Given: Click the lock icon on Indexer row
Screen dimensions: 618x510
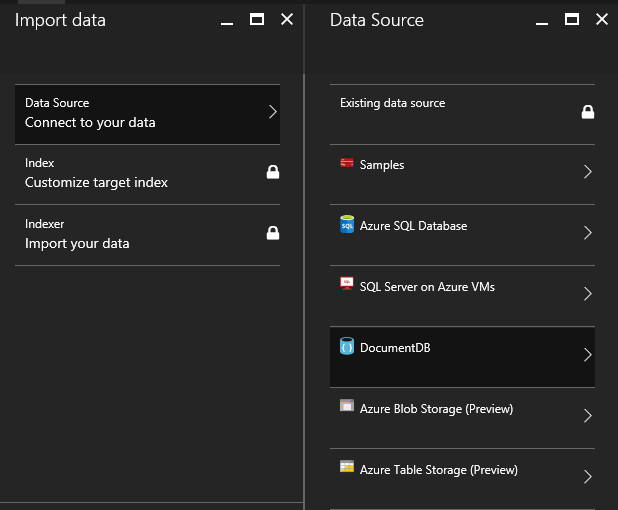Looking at the screenshot, I should coord(273,233).
